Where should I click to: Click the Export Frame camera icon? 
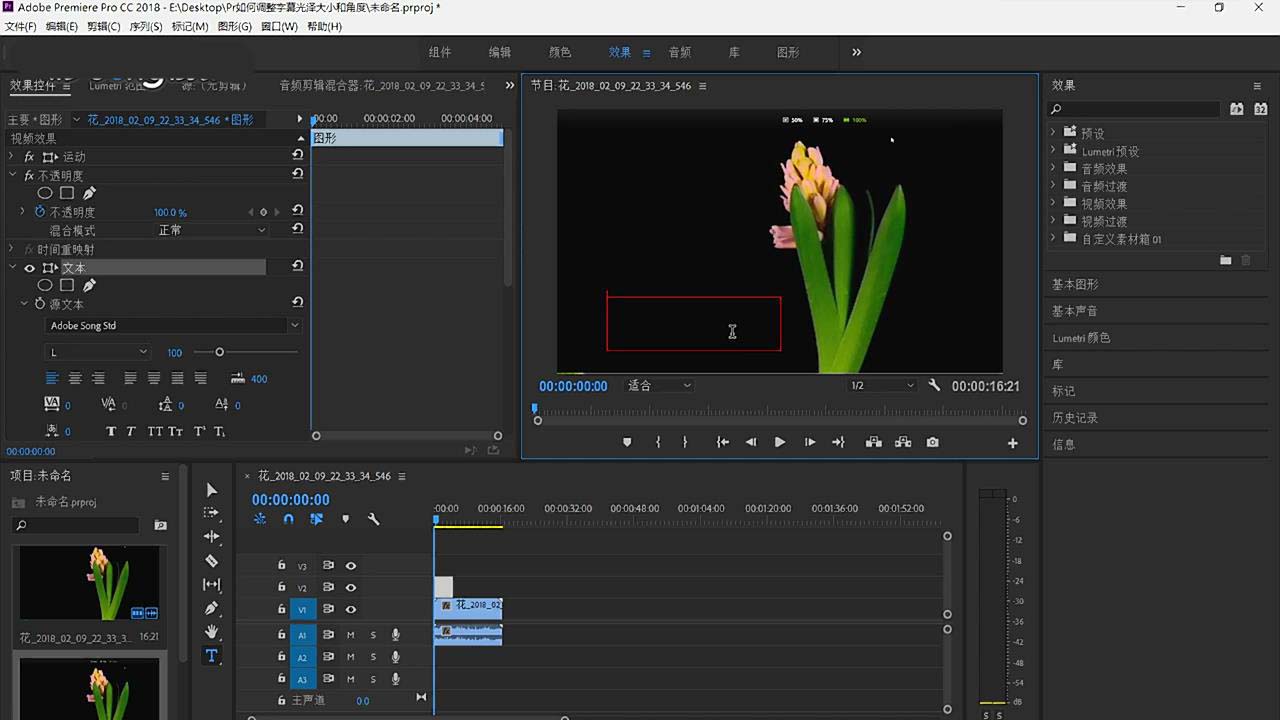[932, 441]
